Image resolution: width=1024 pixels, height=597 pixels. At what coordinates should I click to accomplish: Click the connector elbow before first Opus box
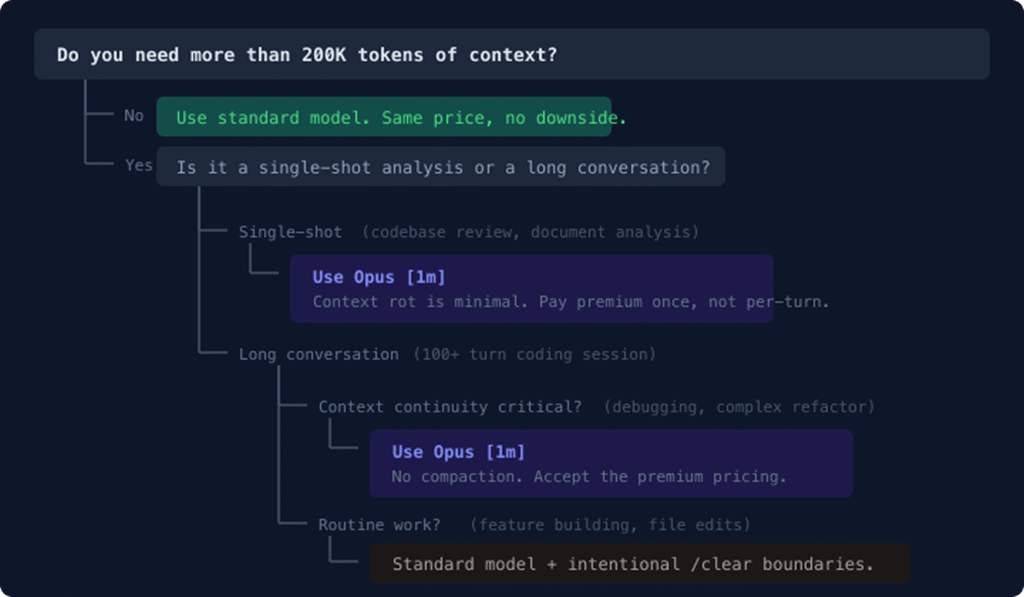point(264,259)
